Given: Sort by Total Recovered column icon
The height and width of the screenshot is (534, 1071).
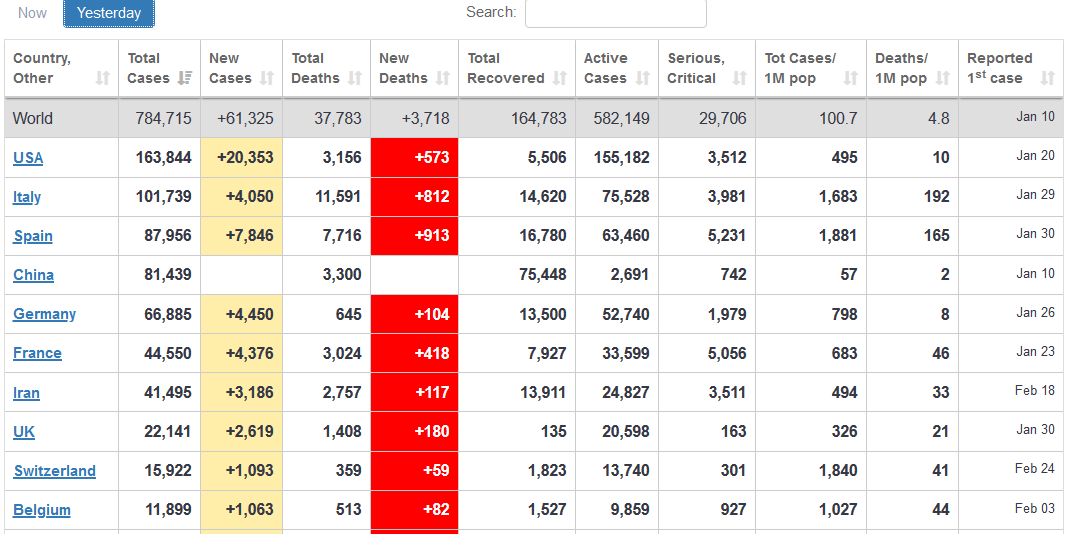Looking at the screenshot, I should [x=560, y=79].
